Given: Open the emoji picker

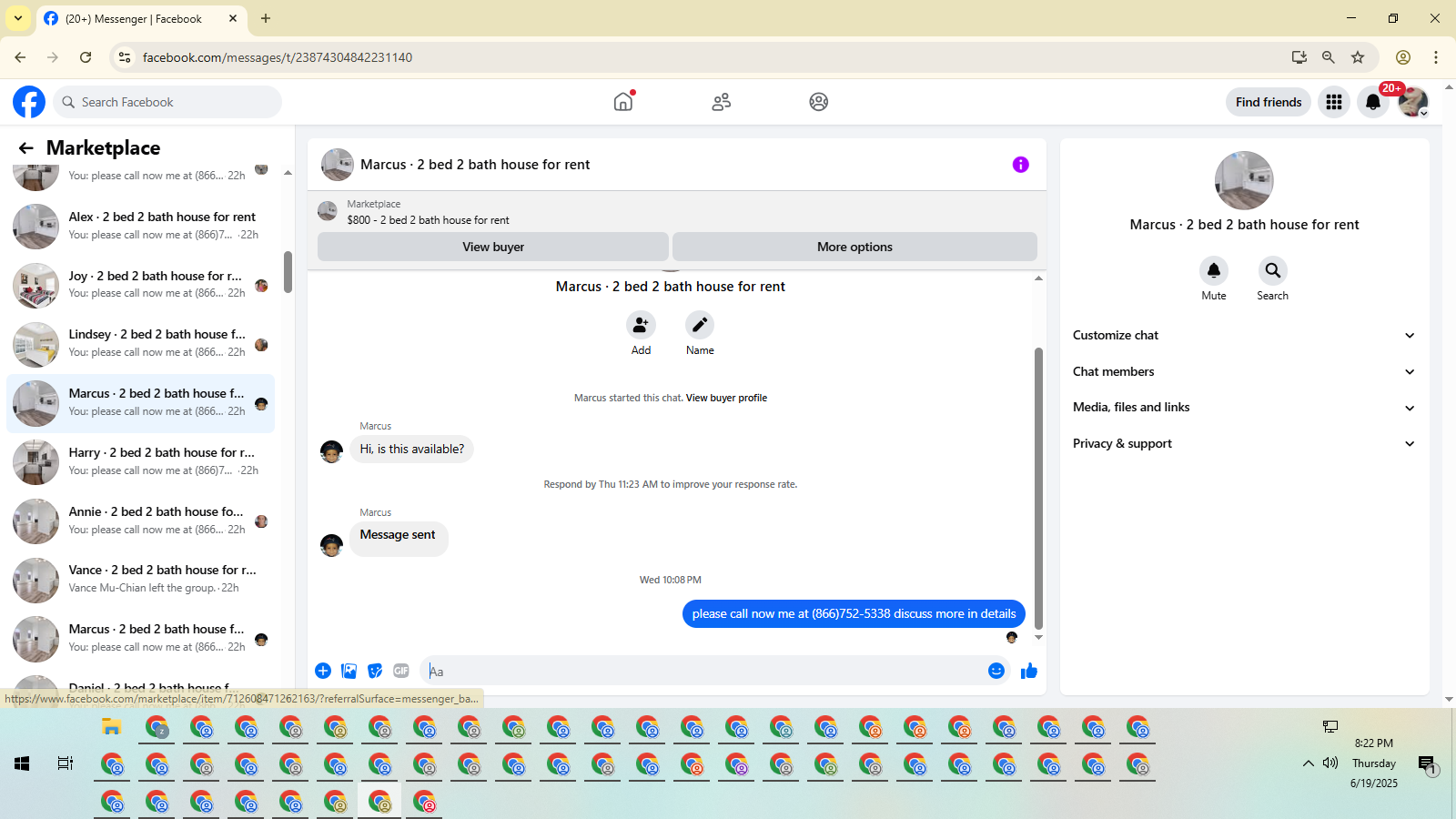Looking at the screenshot, I should (996, 671).
